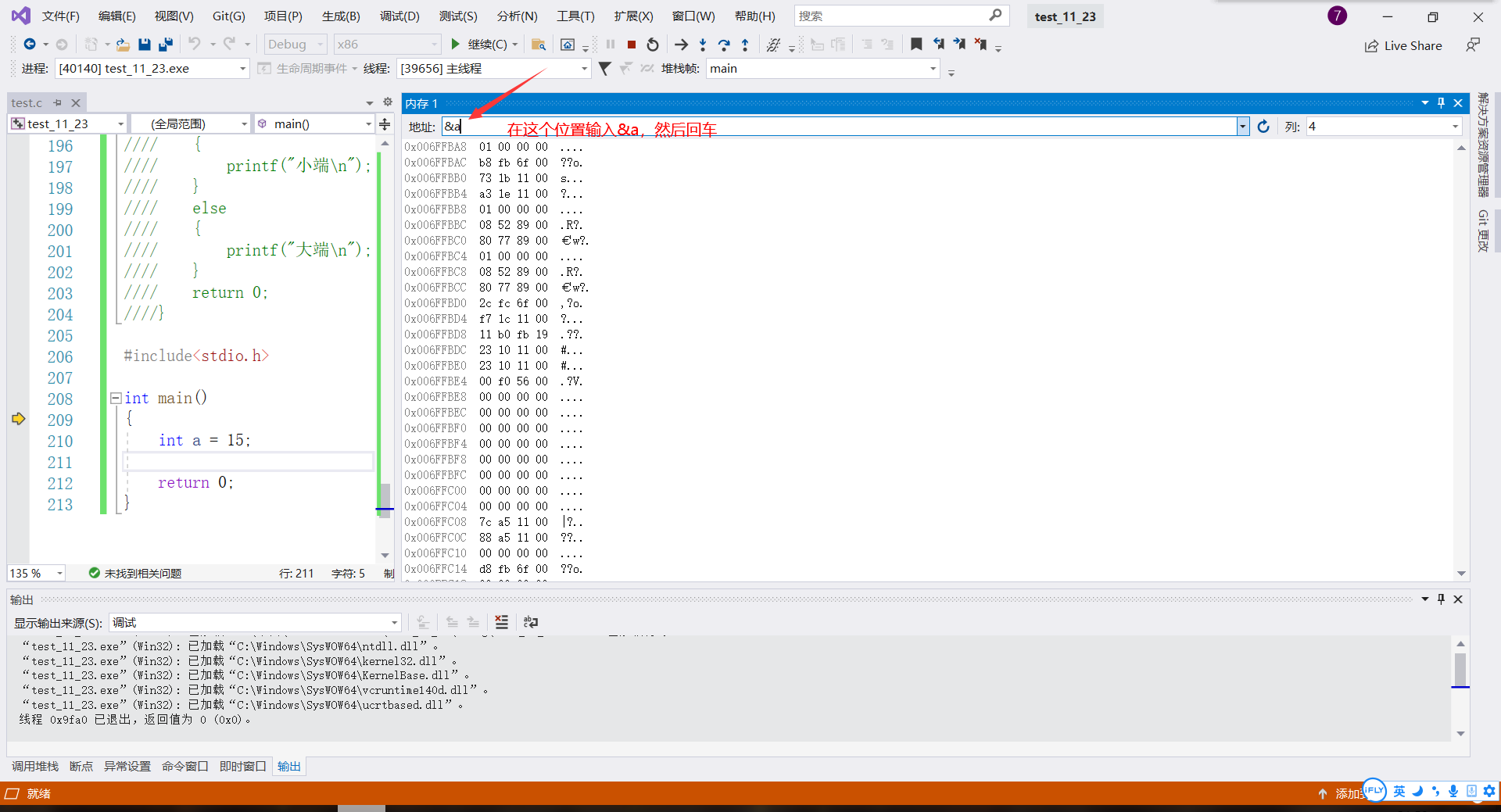Switch IME language mode via the 英 indicator
The width and height of the screenshot is (1501, 812).
pos(1399,791)
